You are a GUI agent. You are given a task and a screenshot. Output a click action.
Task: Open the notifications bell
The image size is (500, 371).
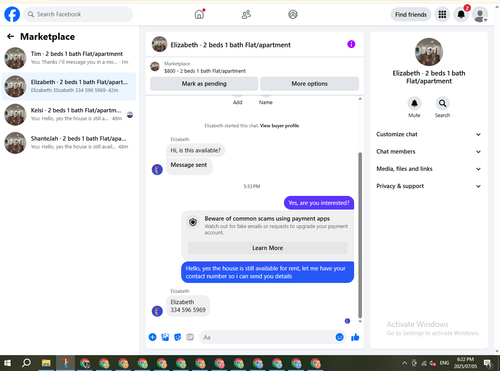[461, 14]
